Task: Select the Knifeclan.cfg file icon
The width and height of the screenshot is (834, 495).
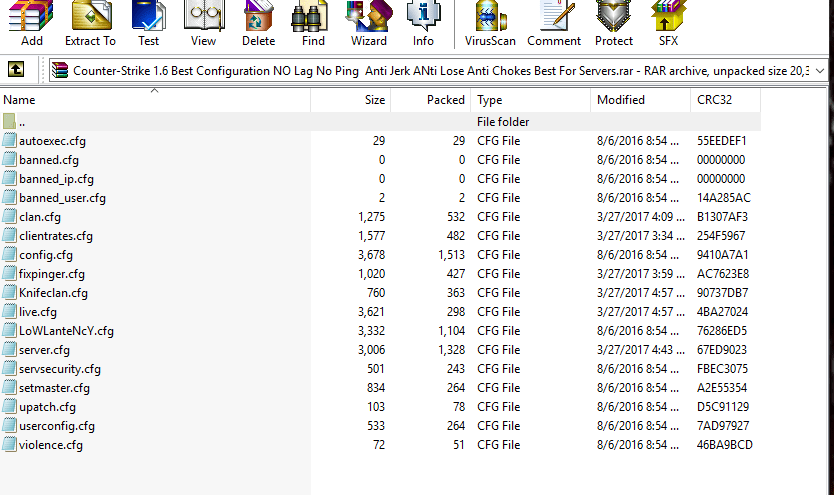Action: click(x=9, y=293)
